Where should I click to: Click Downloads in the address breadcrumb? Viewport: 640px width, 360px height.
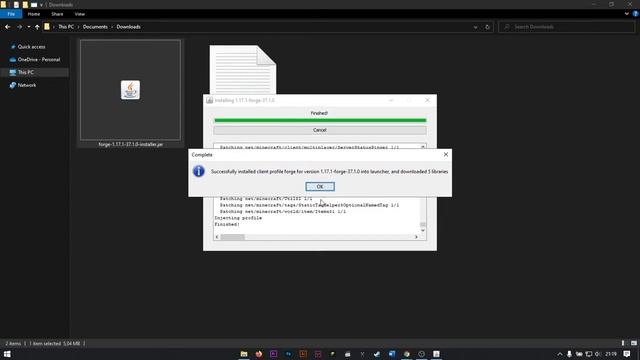[129, 27]
